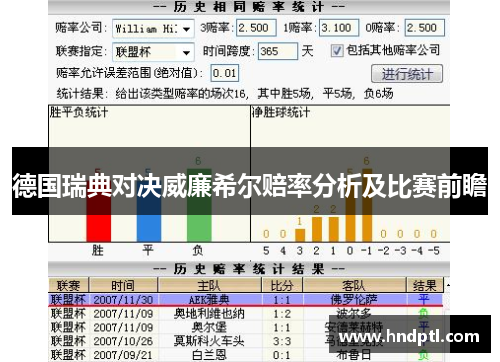Select the 白兰恩 home team cell

pyautogui.click(x=209, y=355)
